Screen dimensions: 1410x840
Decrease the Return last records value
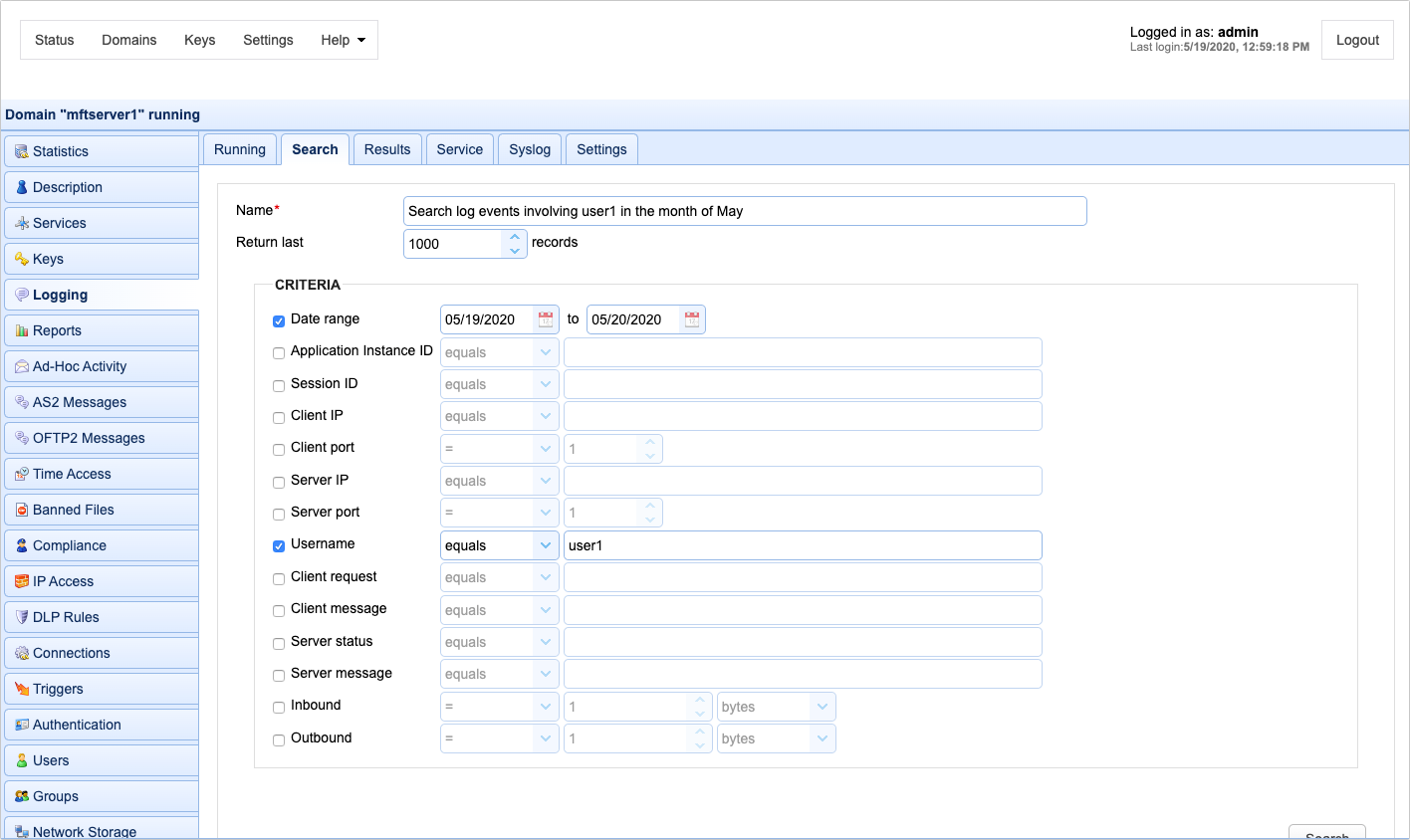click(515, 251)
